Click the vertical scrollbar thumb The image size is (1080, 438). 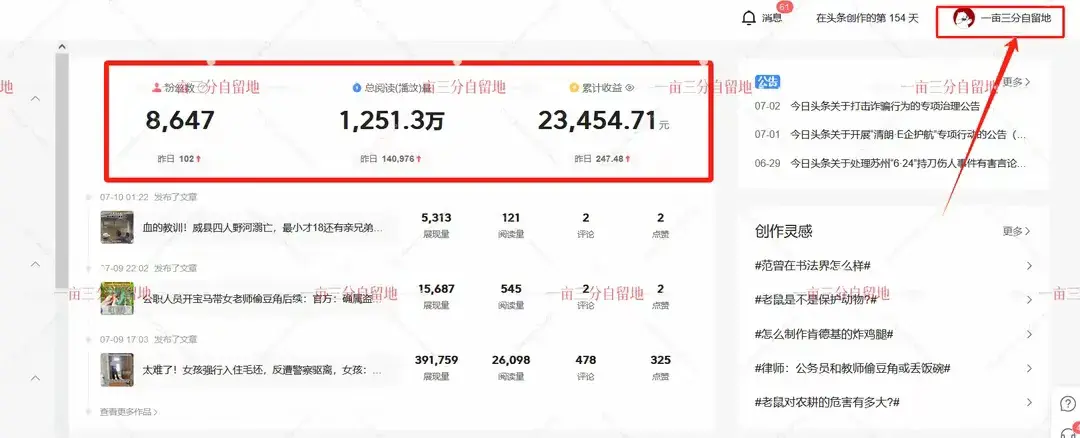62,169
